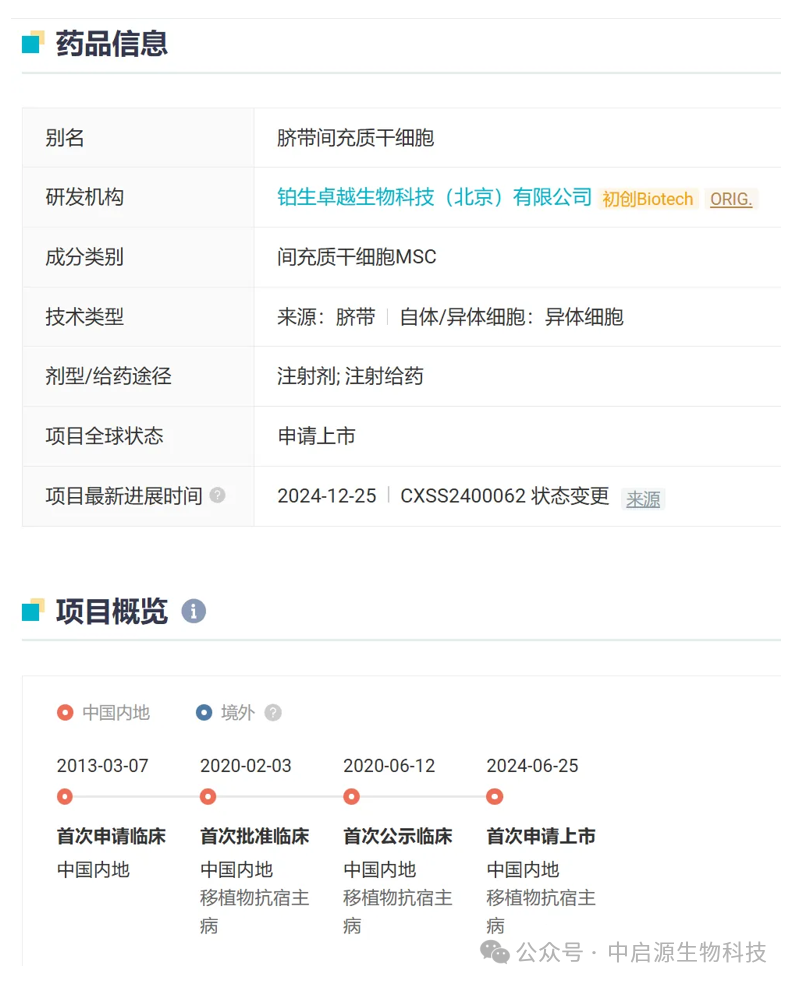Toggle the 中国内地 legend marker
The width and height of the screenshot is (792, 984).
point(65,713)
